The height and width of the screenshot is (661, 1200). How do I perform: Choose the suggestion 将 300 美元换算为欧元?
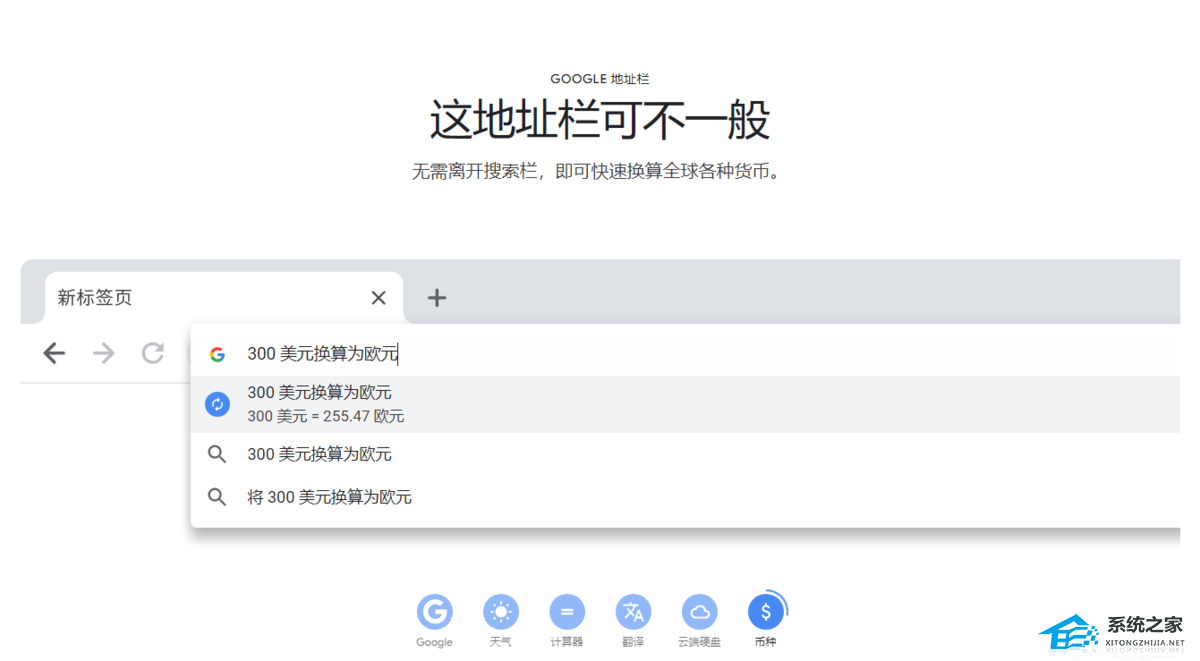point(685,497)
